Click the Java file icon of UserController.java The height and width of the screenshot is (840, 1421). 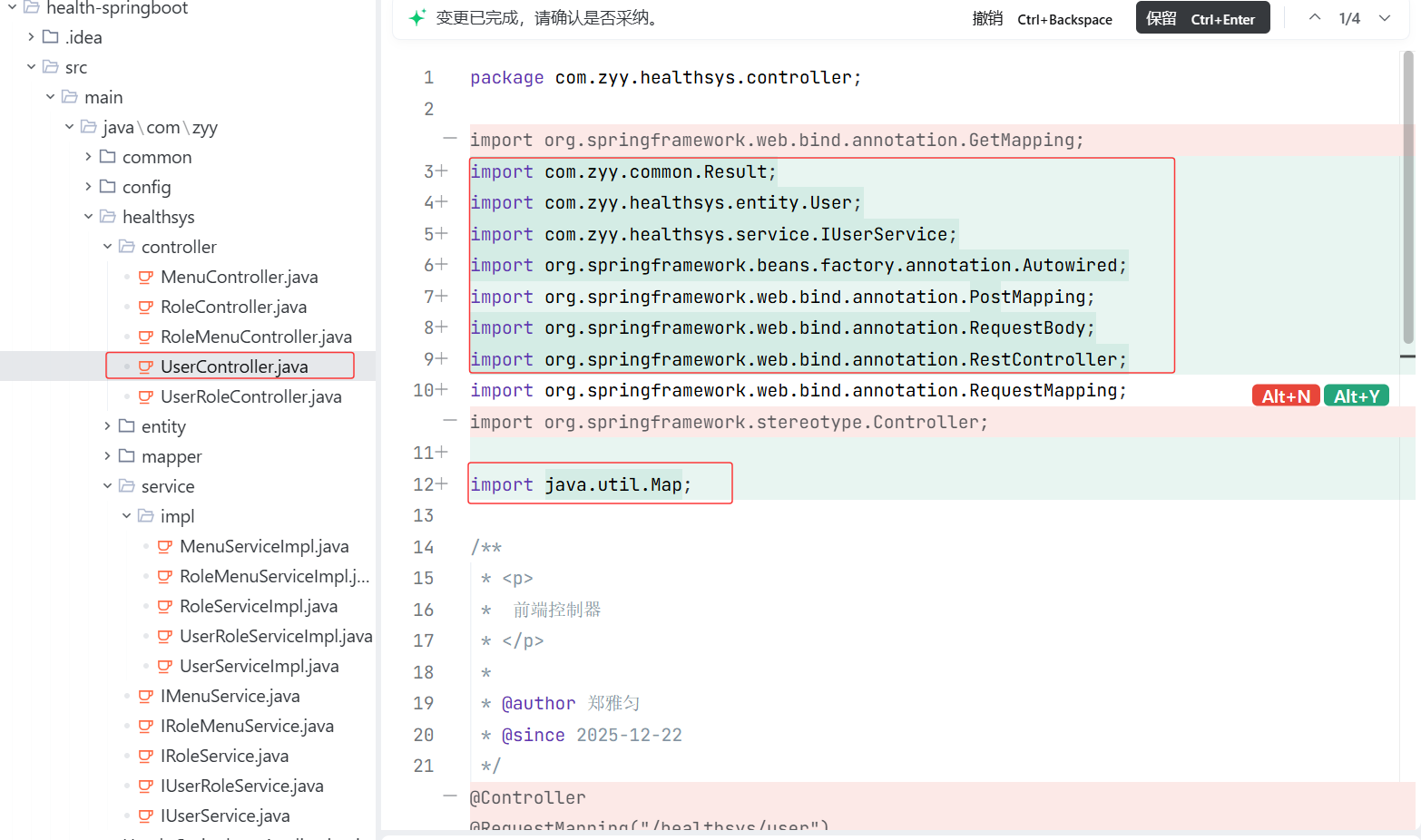pyautogui.click(x=145, y=366)
